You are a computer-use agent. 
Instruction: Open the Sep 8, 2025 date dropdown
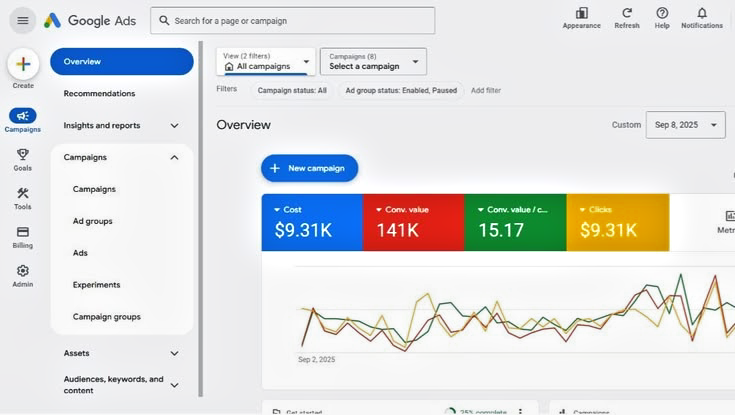coord(685,125)
